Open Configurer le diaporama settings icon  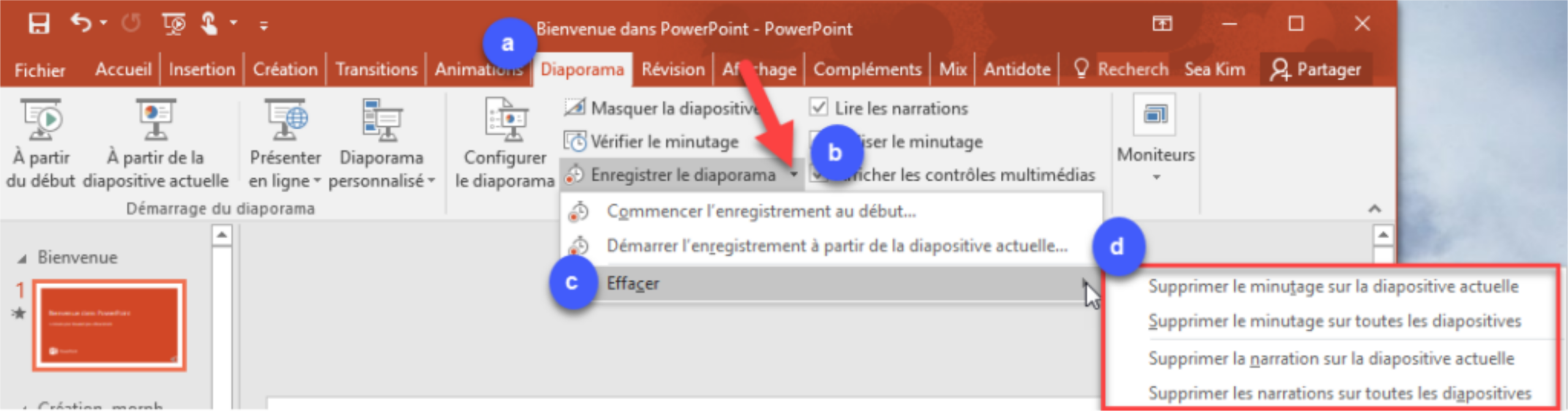coord(506,119)
